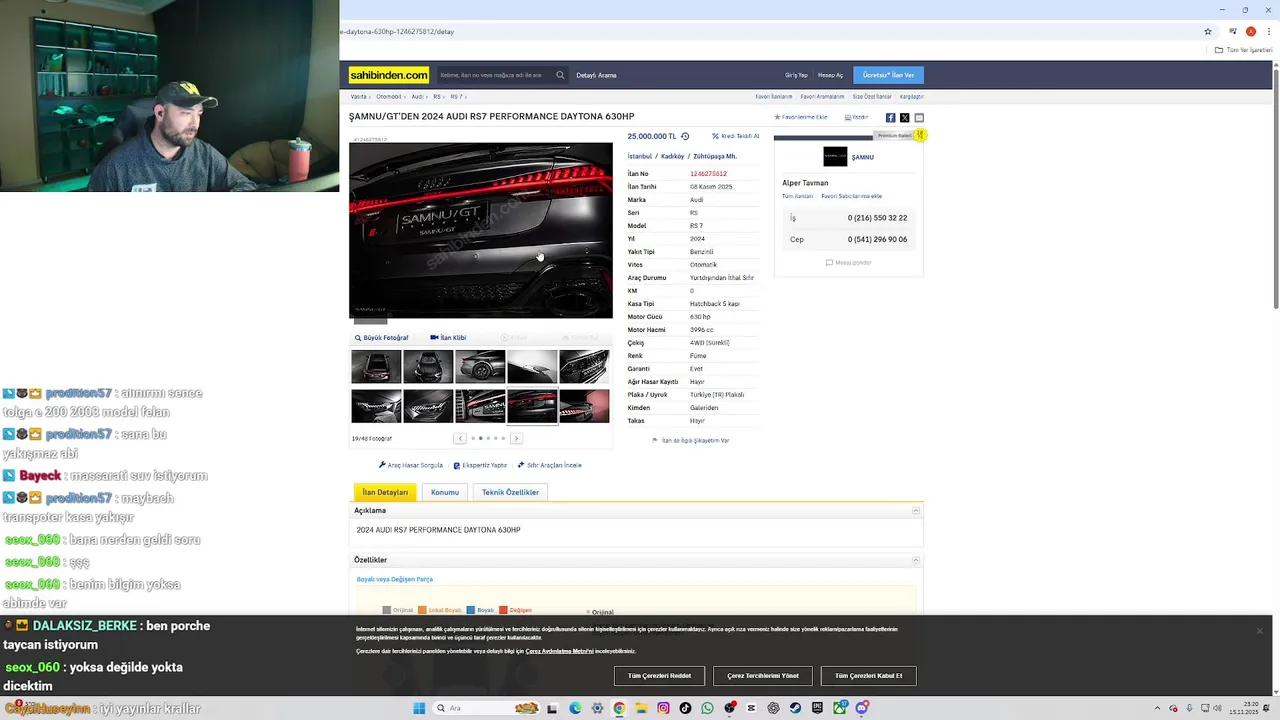This screenshot has width=1280, height=720.
Task: Go to next photo thumbnail page
Action: click(x=516, y=438)
